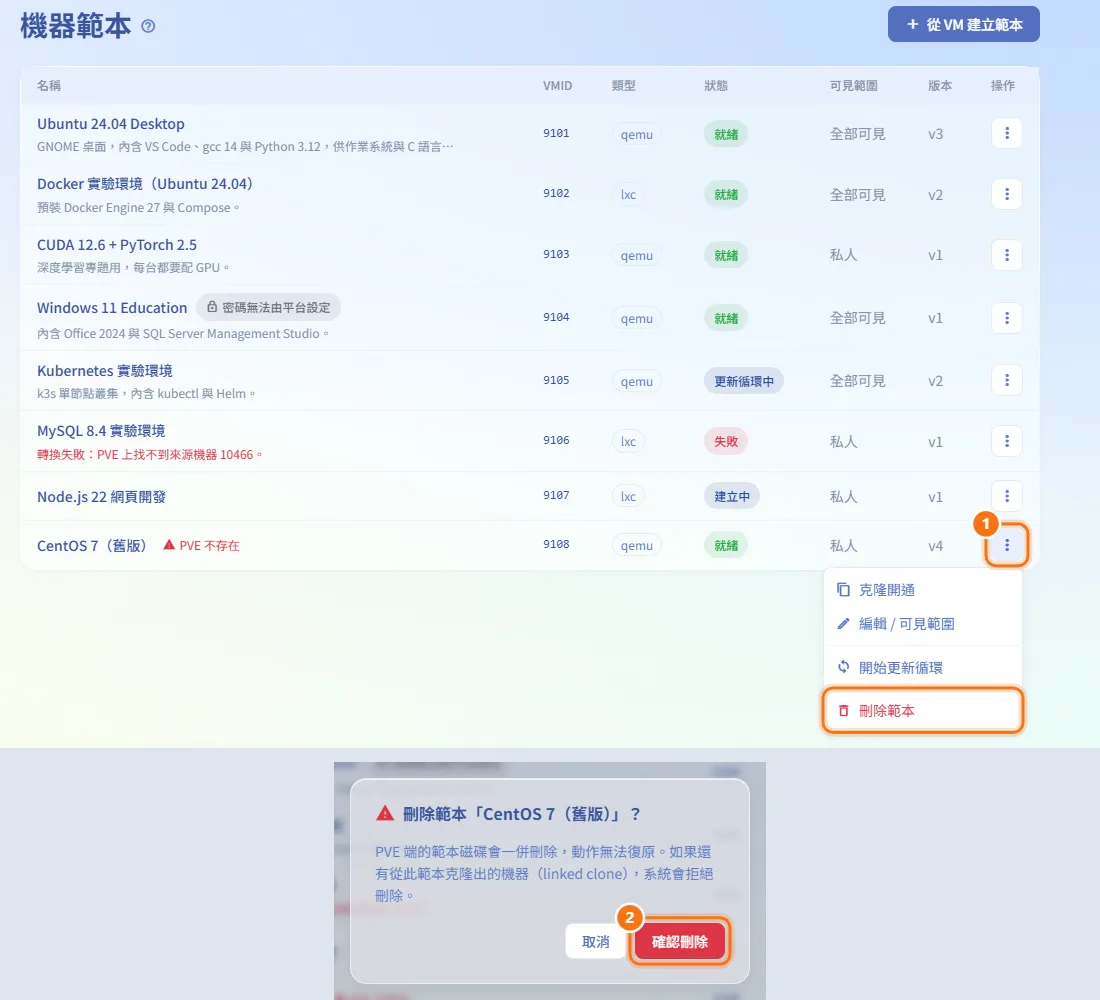Click the 從 VM 建立範本 button
This screenshot has height=1000, width=1100.
pyautogui.click(x=963, y=25)
